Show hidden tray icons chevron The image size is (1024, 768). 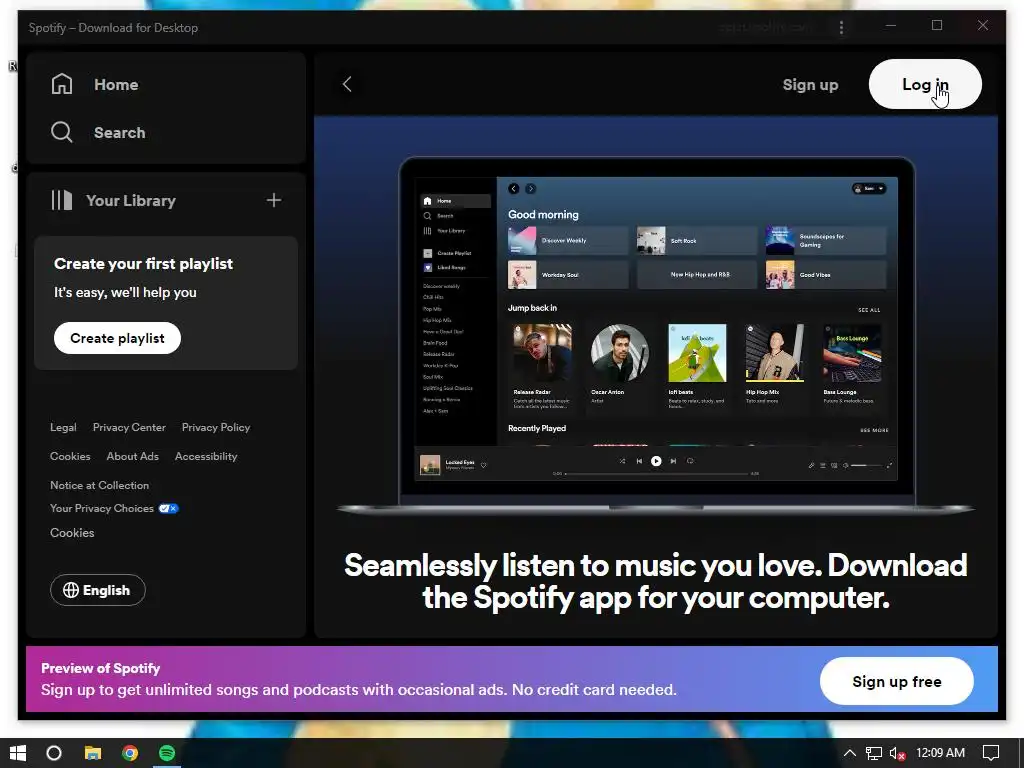(850, 753)
